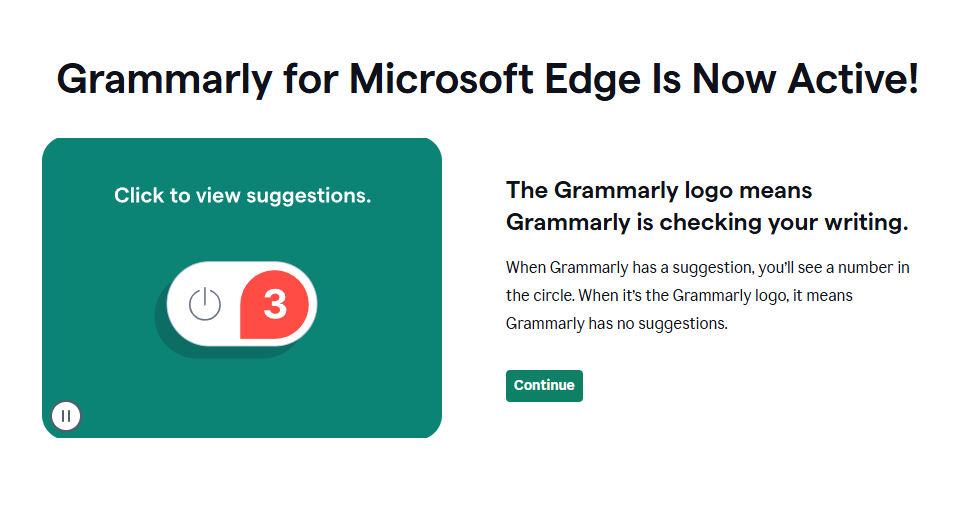
Task: Click the "Click to view suggestions." caption
Action: click(x=242, y=195)
